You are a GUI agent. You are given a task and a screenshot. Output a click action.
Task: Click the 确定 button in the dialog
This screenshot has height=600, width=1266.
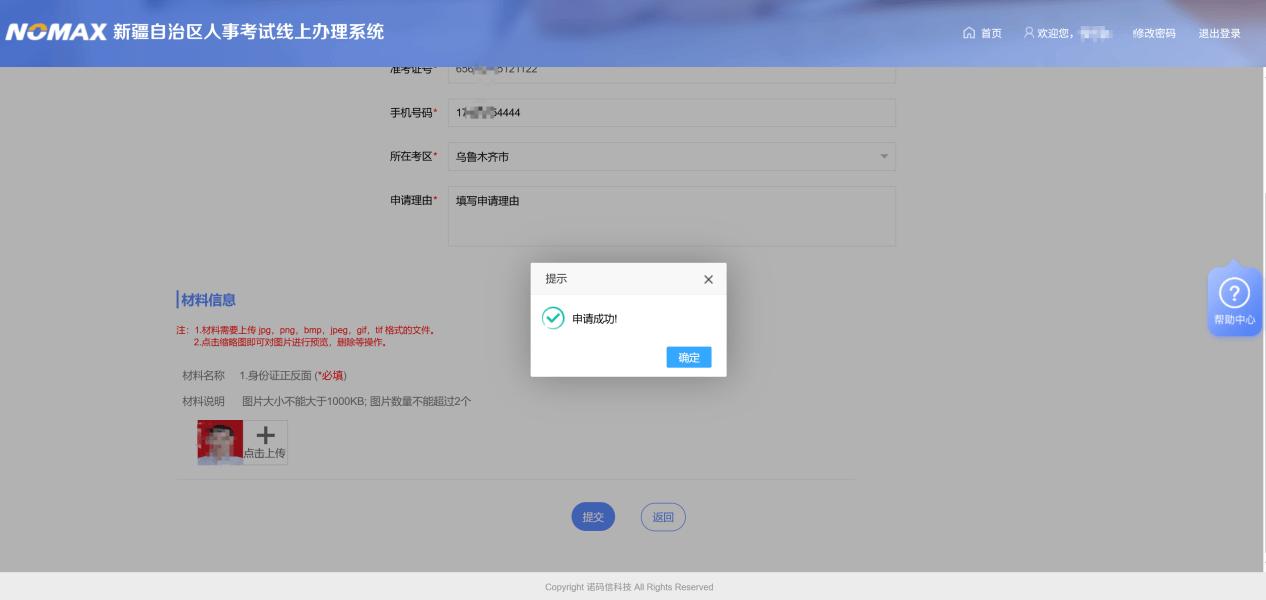(x=688, y=357)
